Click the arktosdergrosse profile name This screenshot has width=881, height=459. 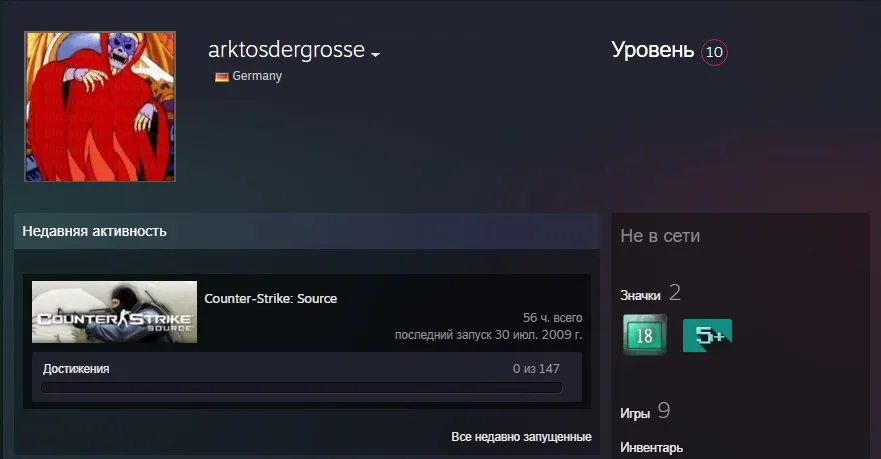(287, 49)
